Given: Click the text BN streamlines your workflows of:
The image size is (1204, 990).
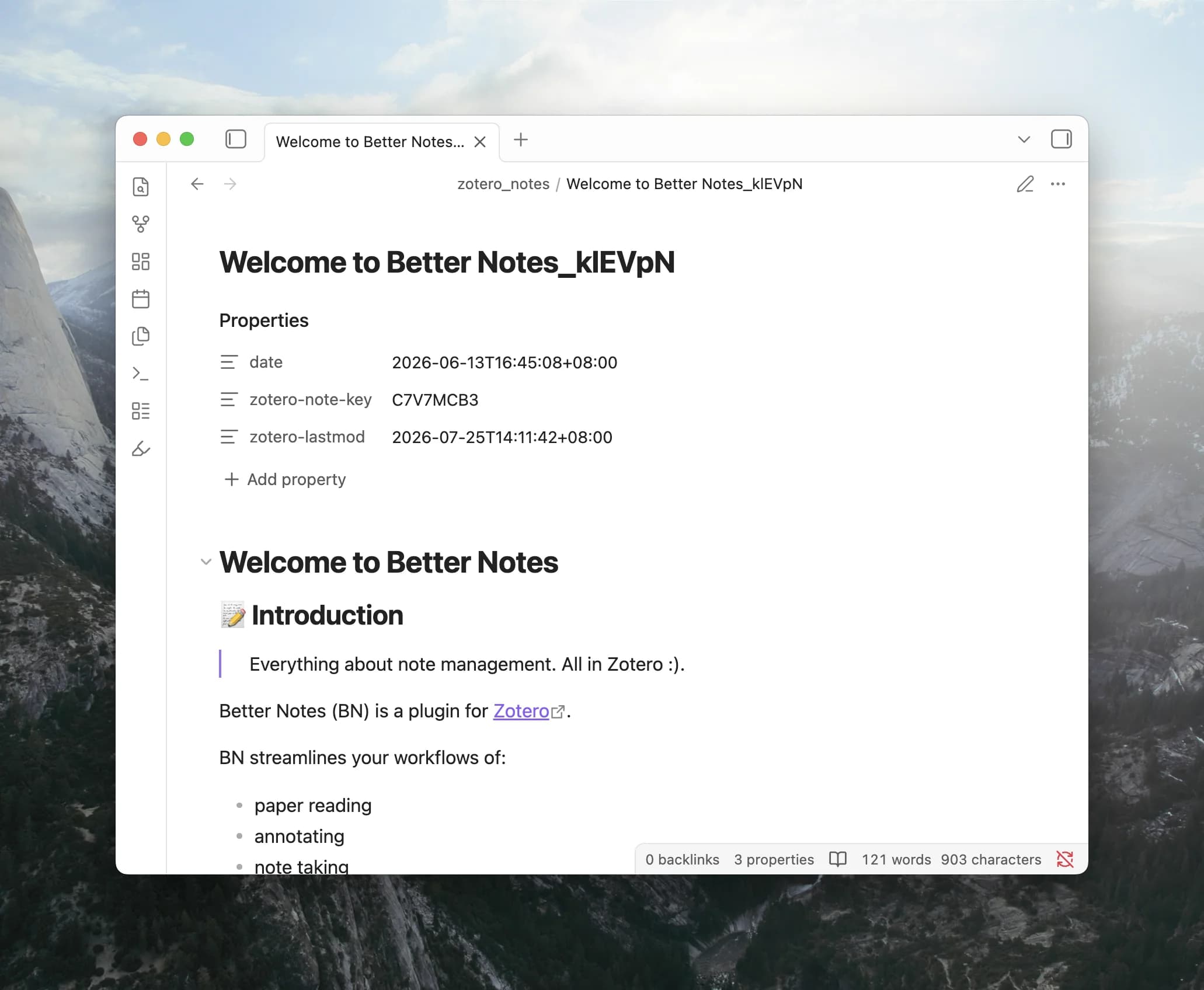Looking at the screenshot, I should (x=363, y=758).
